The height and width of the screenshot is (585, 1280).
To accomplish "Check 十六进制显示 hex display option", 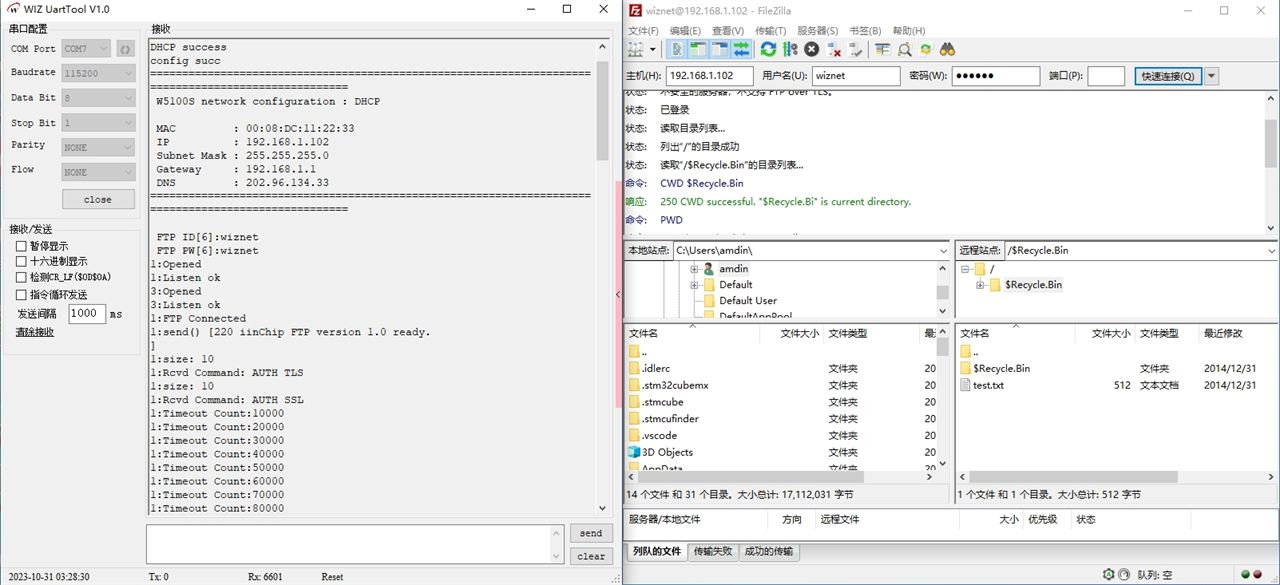I will pyautogui.click(x=21, y=262).
